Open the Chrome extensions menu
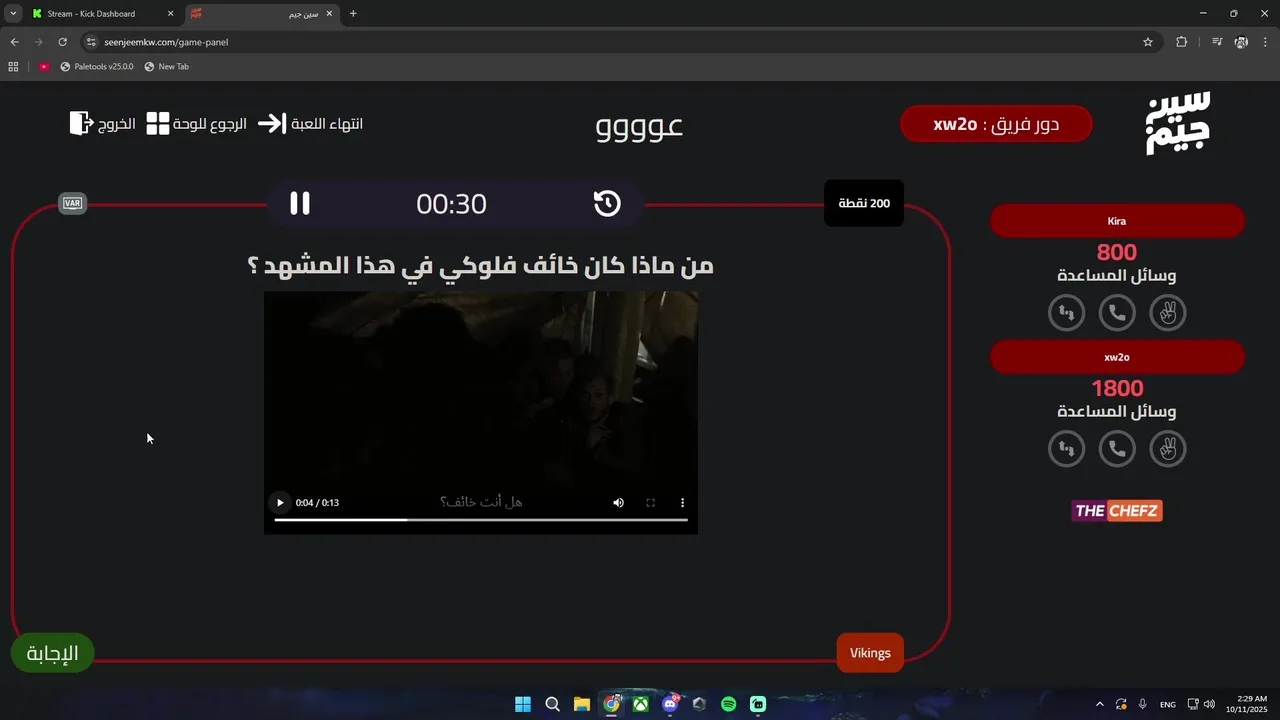Viewport: 1280px width, 720px height. click(x=1181, y=42)
